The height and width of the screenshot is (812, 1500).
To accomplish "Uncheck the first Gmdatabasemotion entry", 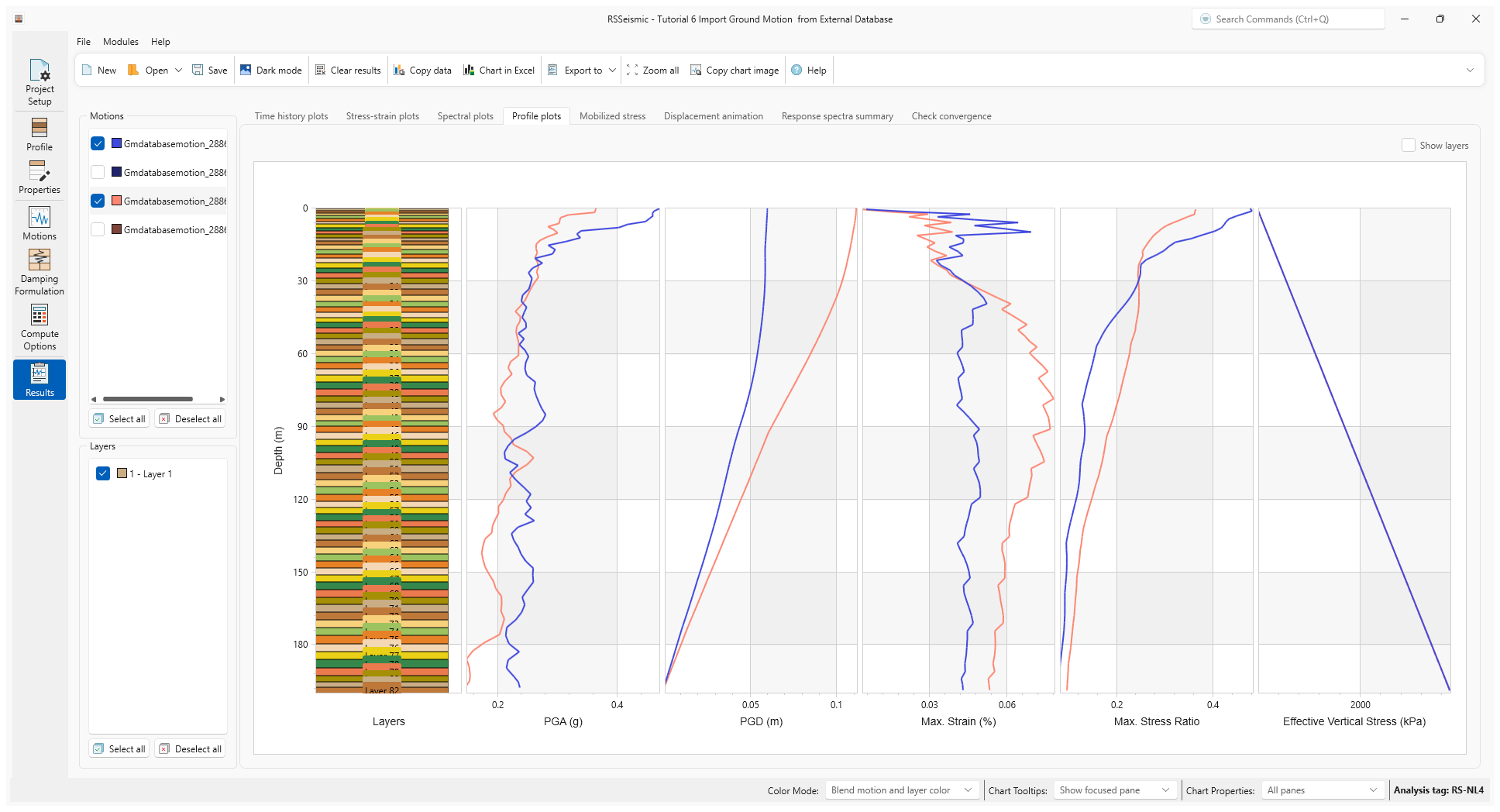I will point(98,143).
